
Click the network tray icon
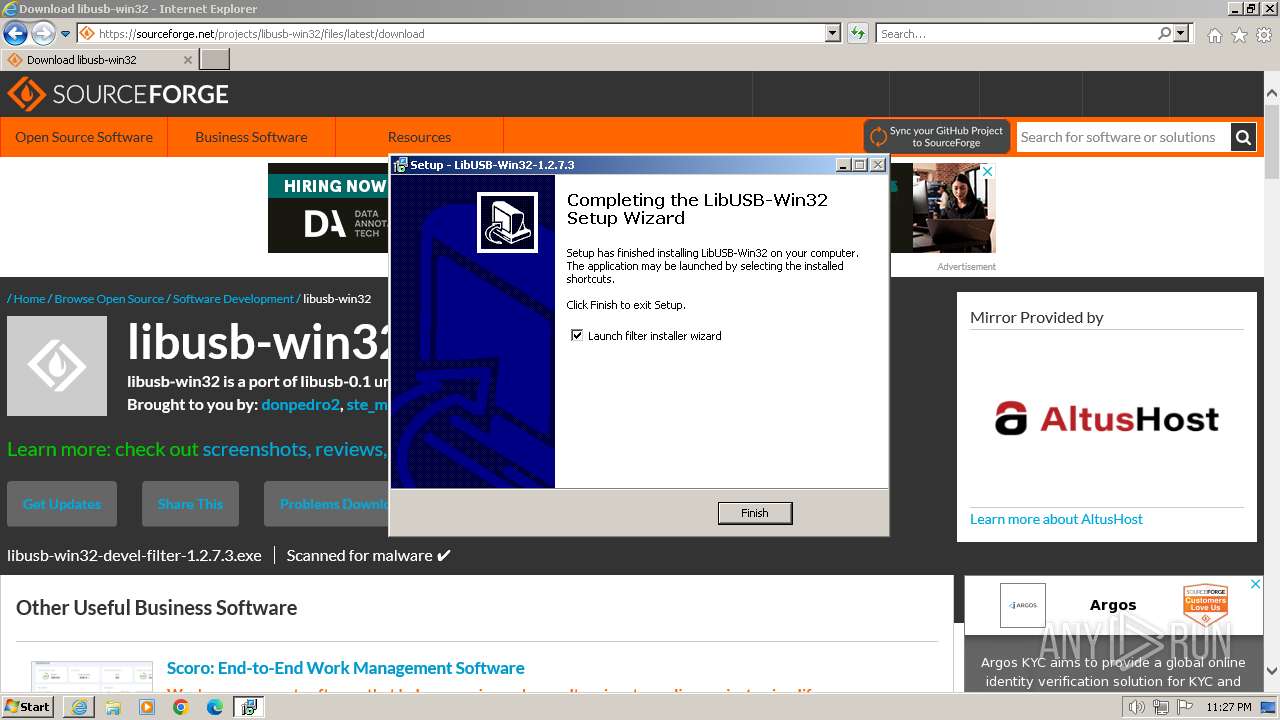[1161, 707]
